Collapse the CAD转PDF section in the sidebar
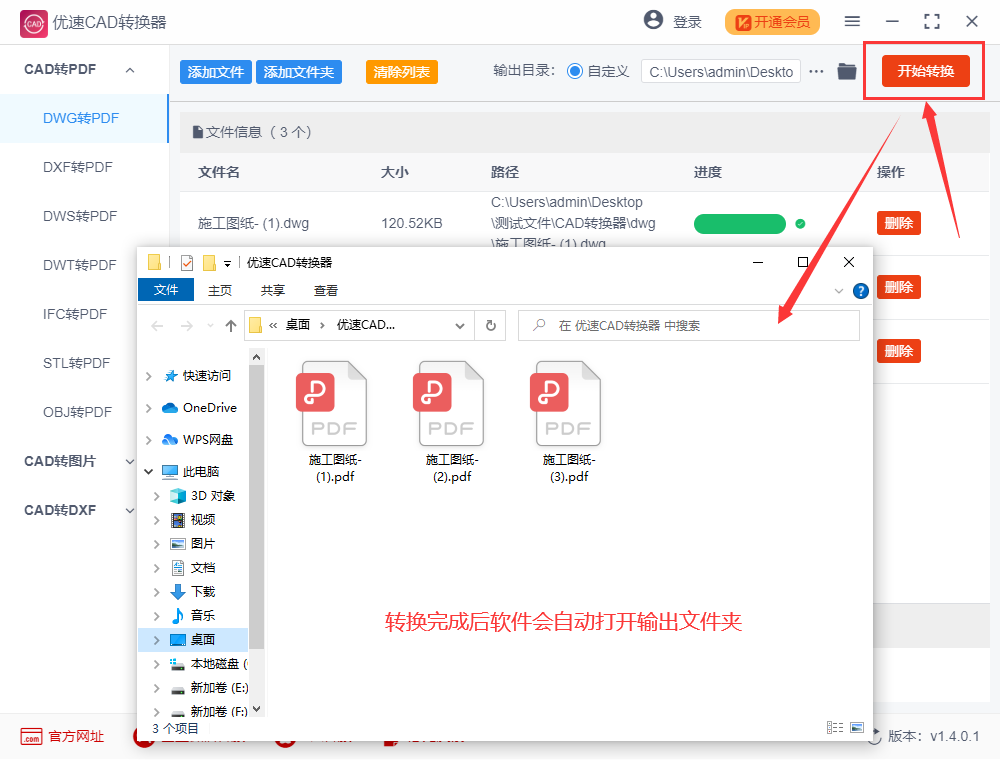The height and width of the screenshot is (760, 1000). (128, 69)
